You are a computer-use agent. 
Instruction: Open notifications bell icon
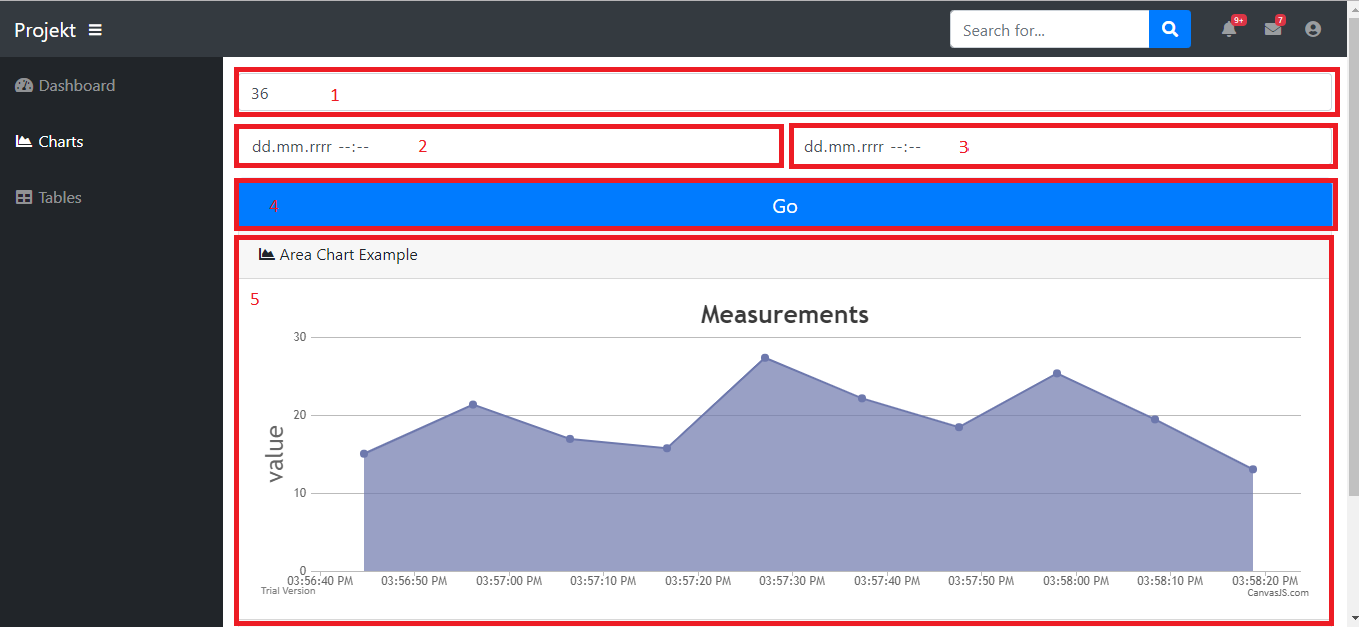(1229, 30)
